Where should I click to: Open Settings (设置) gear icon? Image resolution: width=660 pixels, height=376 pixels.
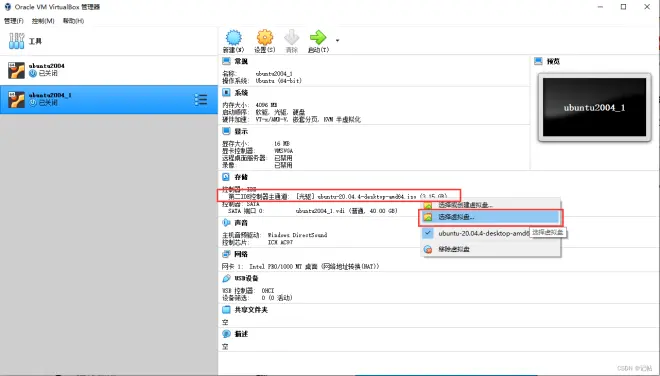tap(265, 38)
